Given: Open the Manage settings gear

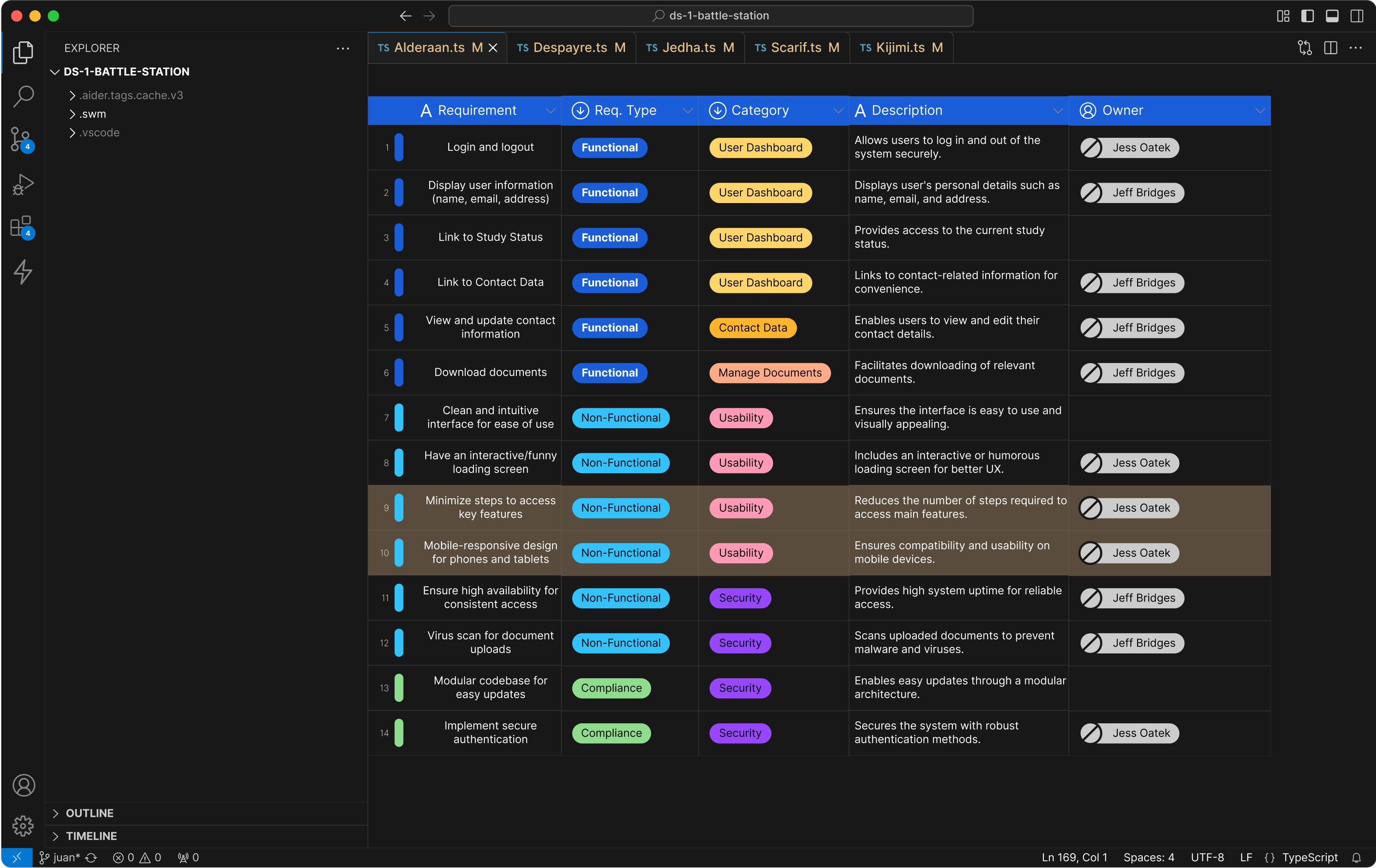Looking at the screenshot, I should point(23,825).
